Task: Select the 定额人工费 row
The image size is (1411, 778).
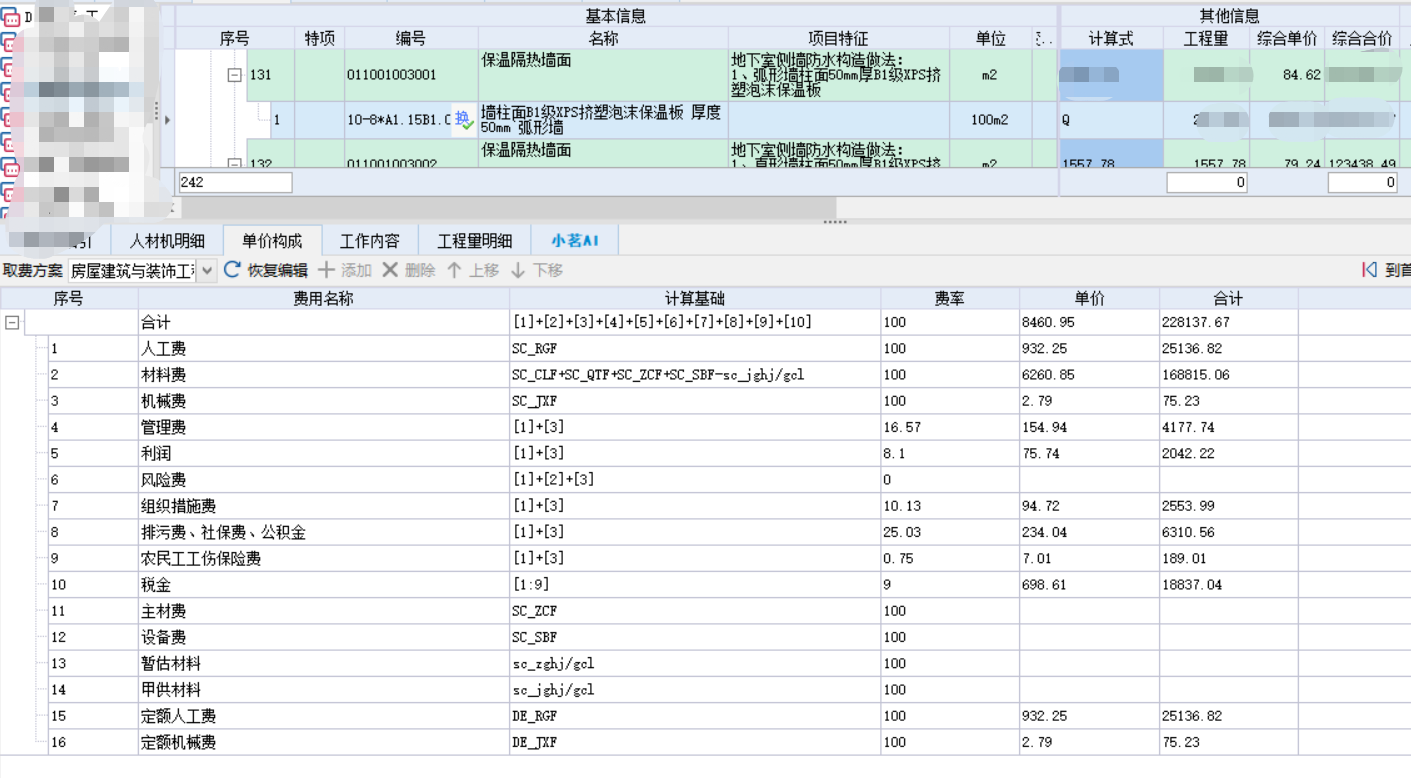Action: [x=705, y=716]
